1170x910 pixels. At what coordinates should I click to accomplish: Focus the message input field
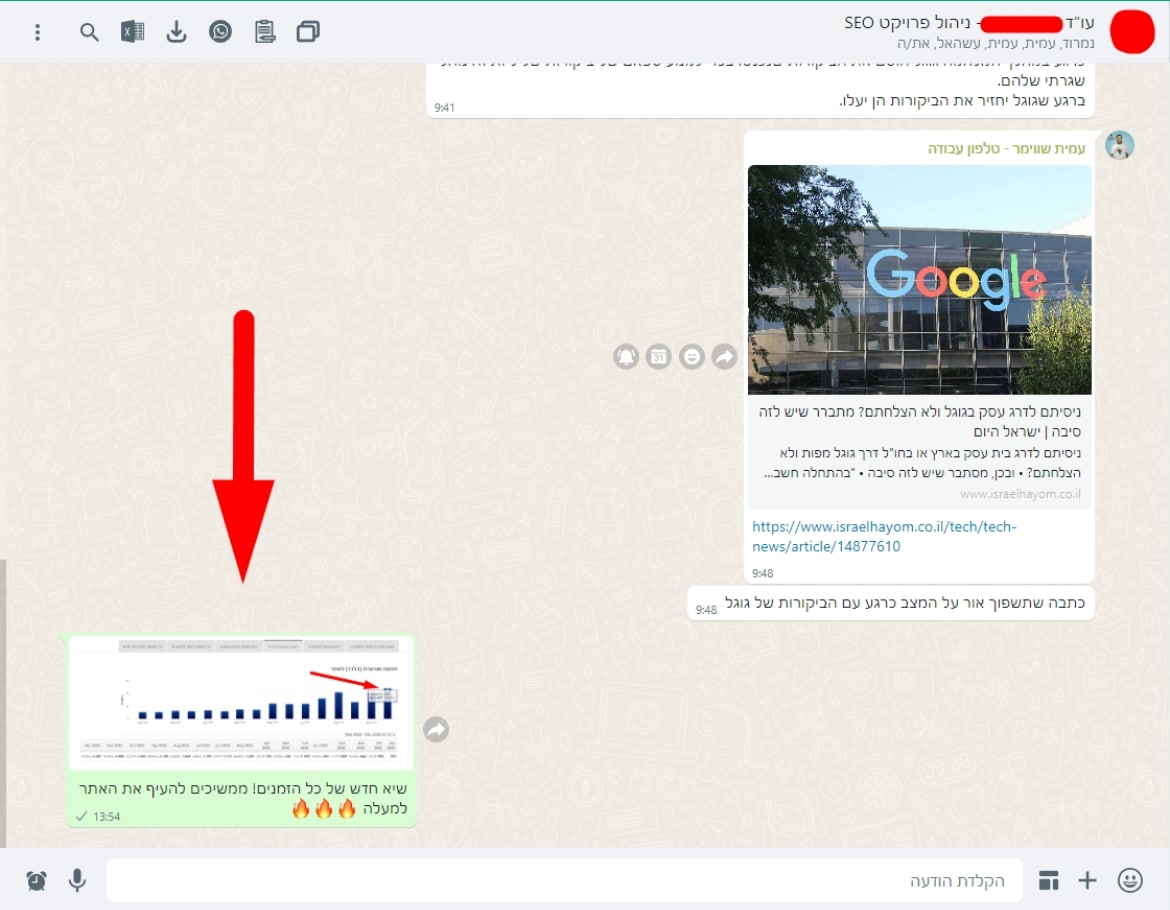(x=564, y=881)
